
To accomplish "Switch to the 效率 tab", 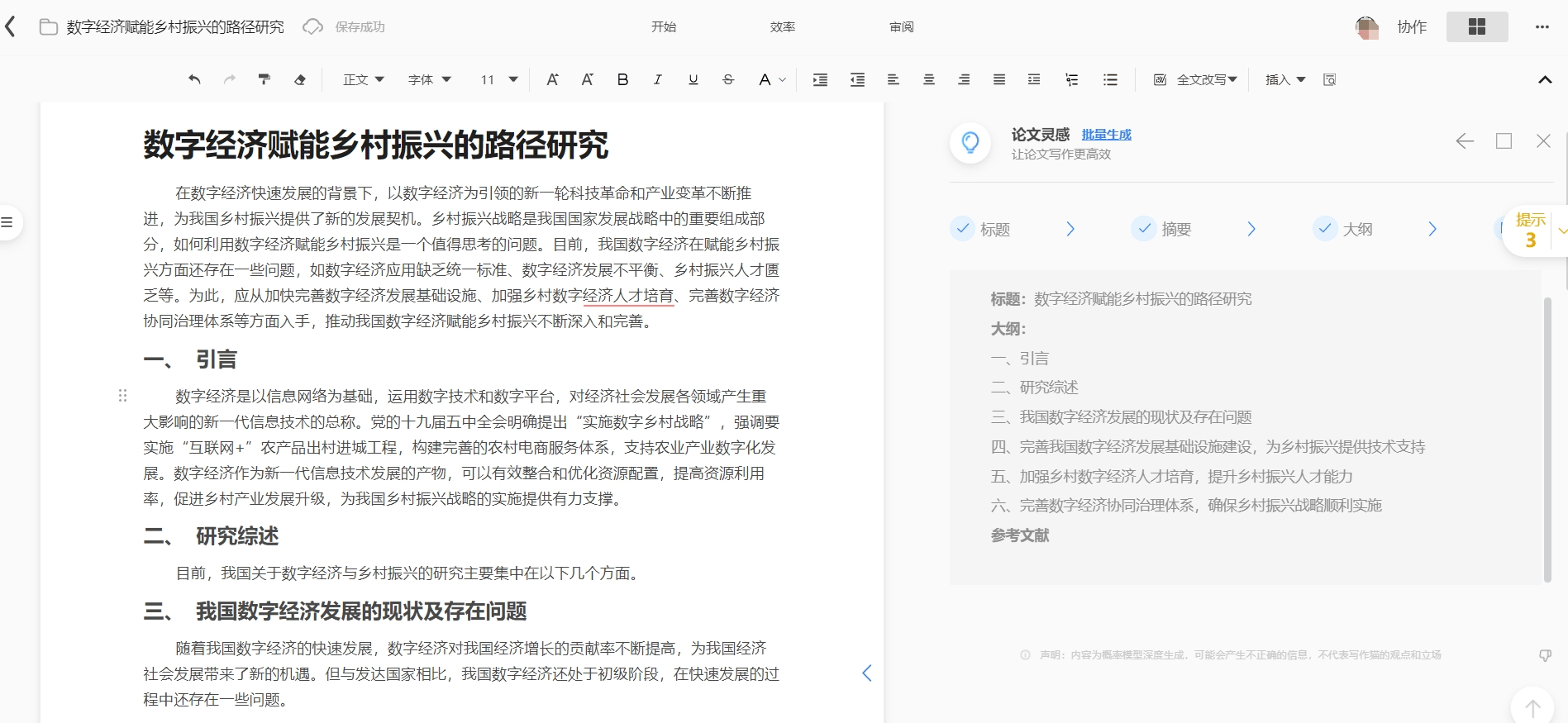I will pyautogui.click(x=783, y=26).
